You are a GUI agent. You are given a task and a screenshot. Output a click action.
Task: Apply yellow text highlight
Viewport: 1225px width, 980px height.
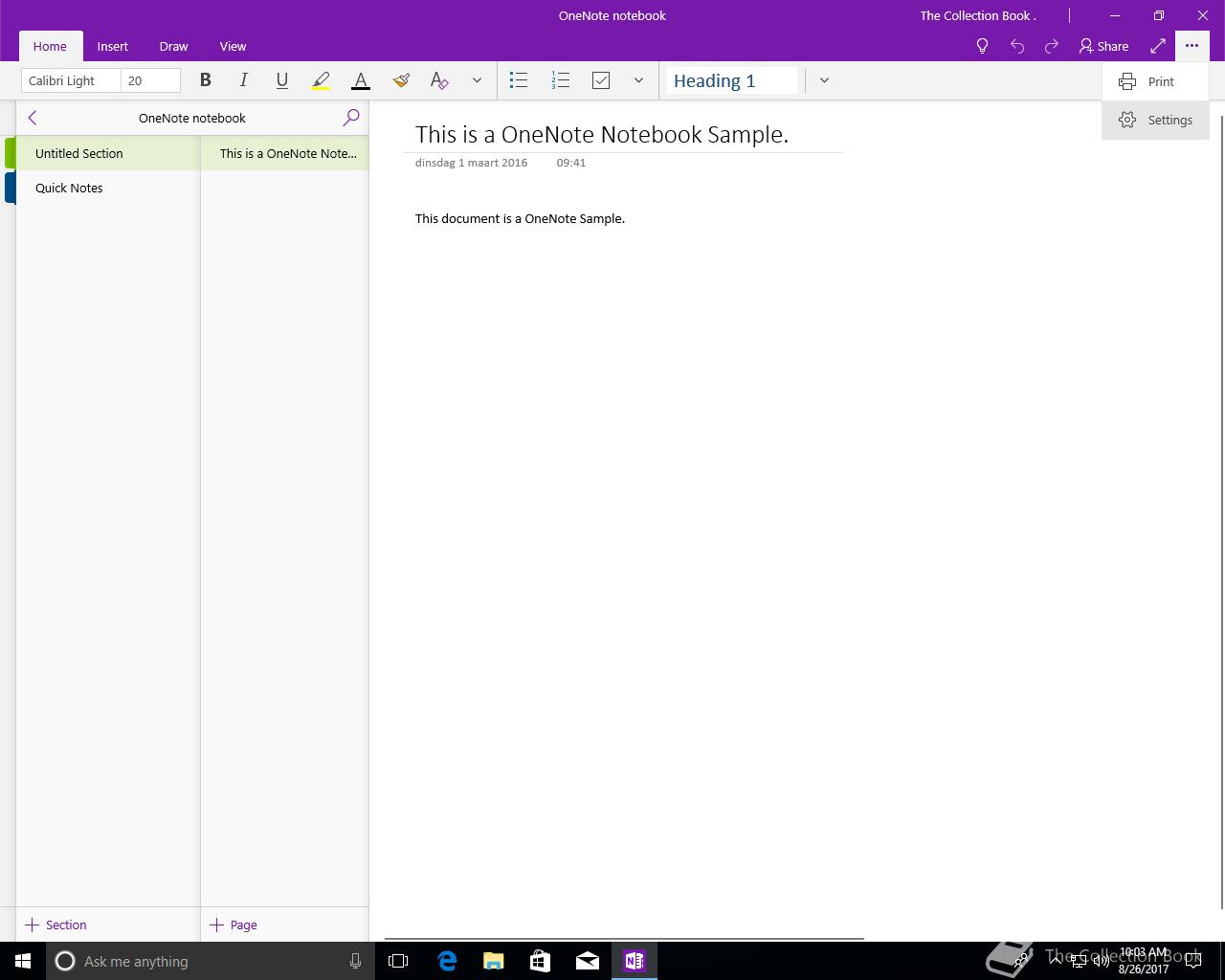(x=322, y=80)
